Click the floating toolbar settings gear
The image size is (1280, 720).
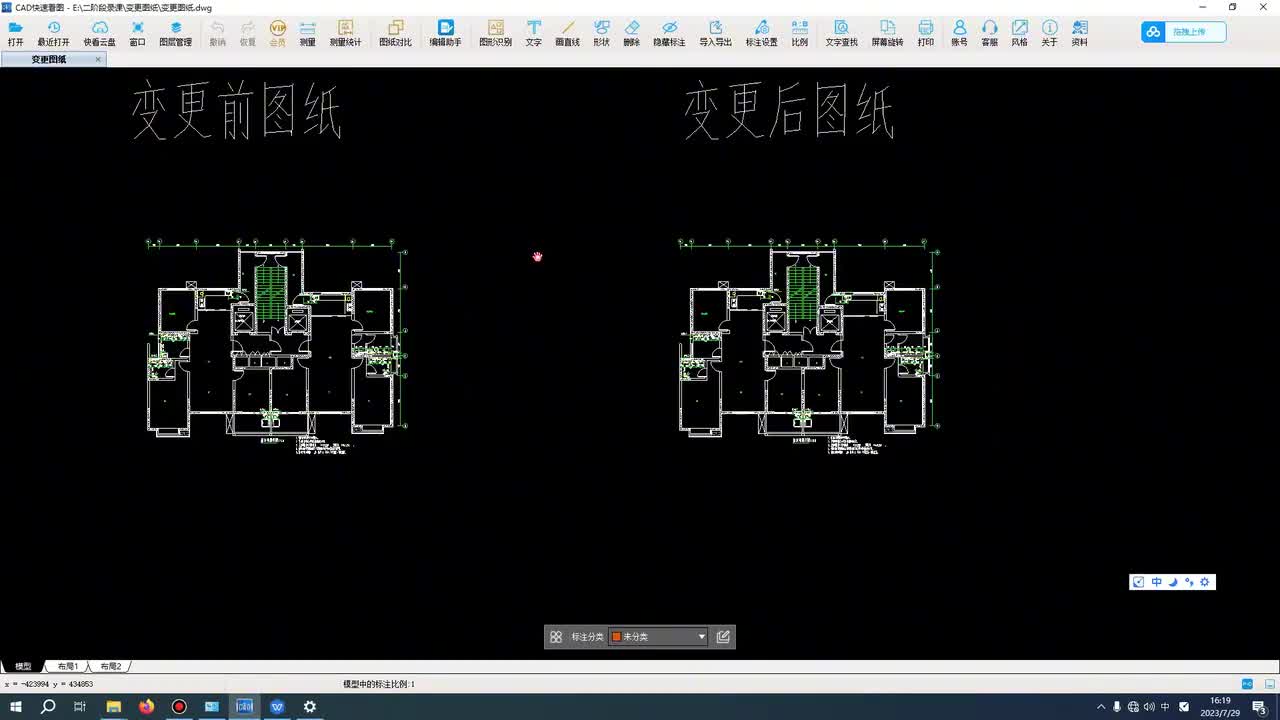pos(1205,582)
